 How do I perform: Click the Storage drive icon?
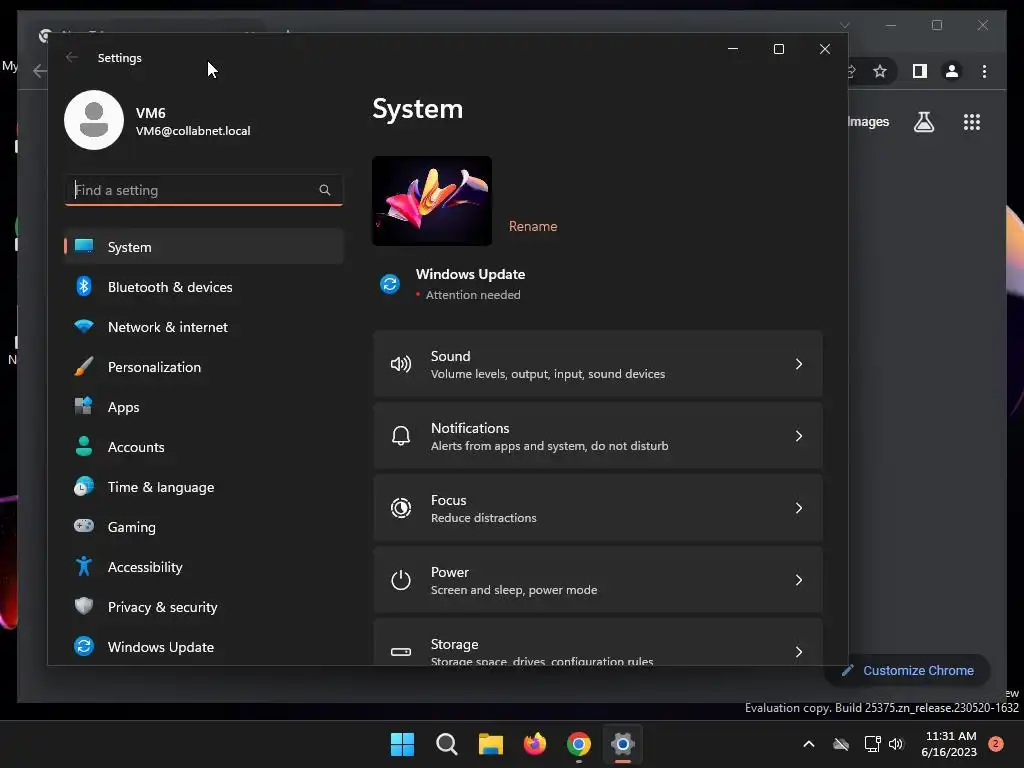pyautogui.click(x=400, y=651)
